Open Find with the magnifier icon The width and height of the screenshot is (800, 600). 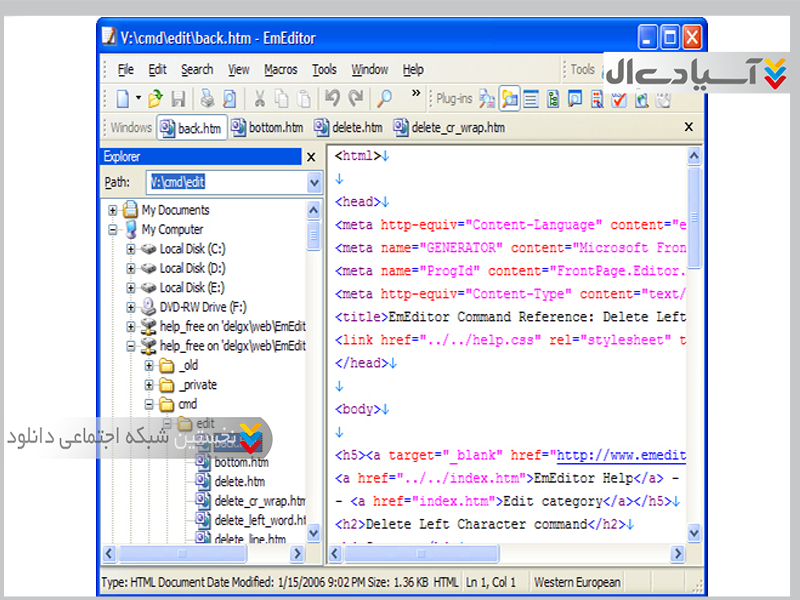point(384,98)
